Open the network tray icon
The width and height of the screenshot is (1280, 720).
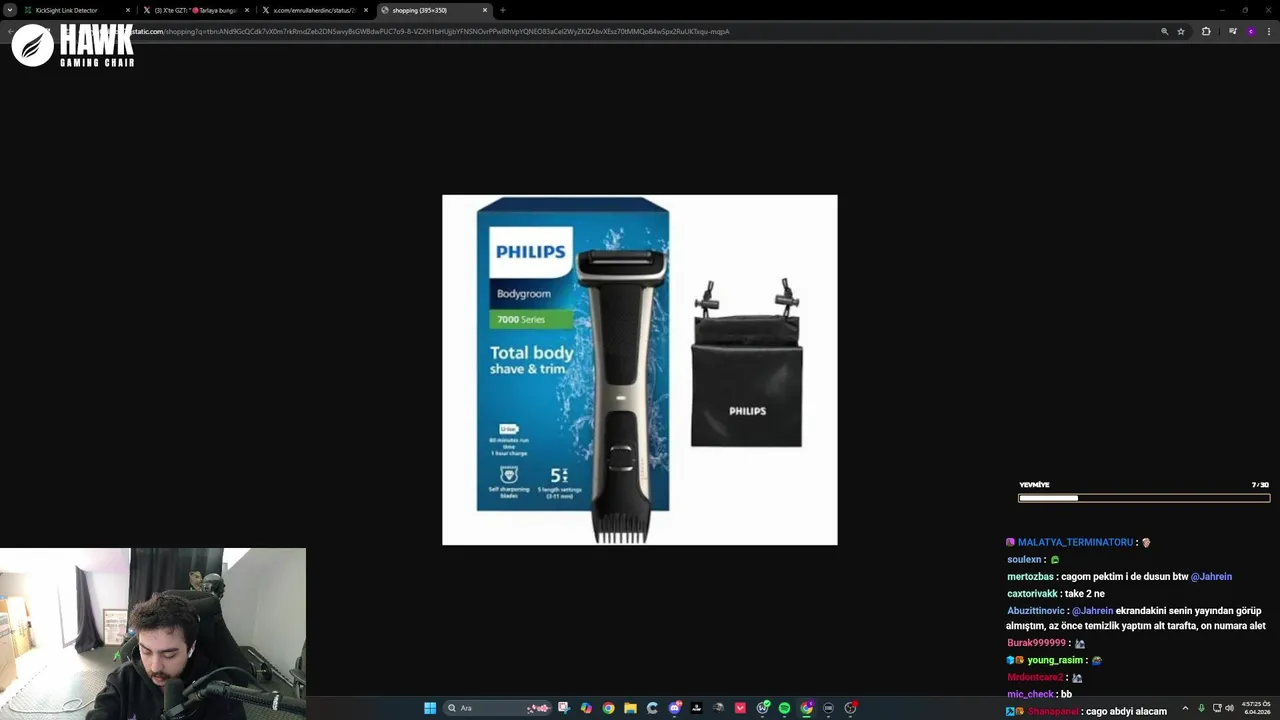[x=1215, y=708]
